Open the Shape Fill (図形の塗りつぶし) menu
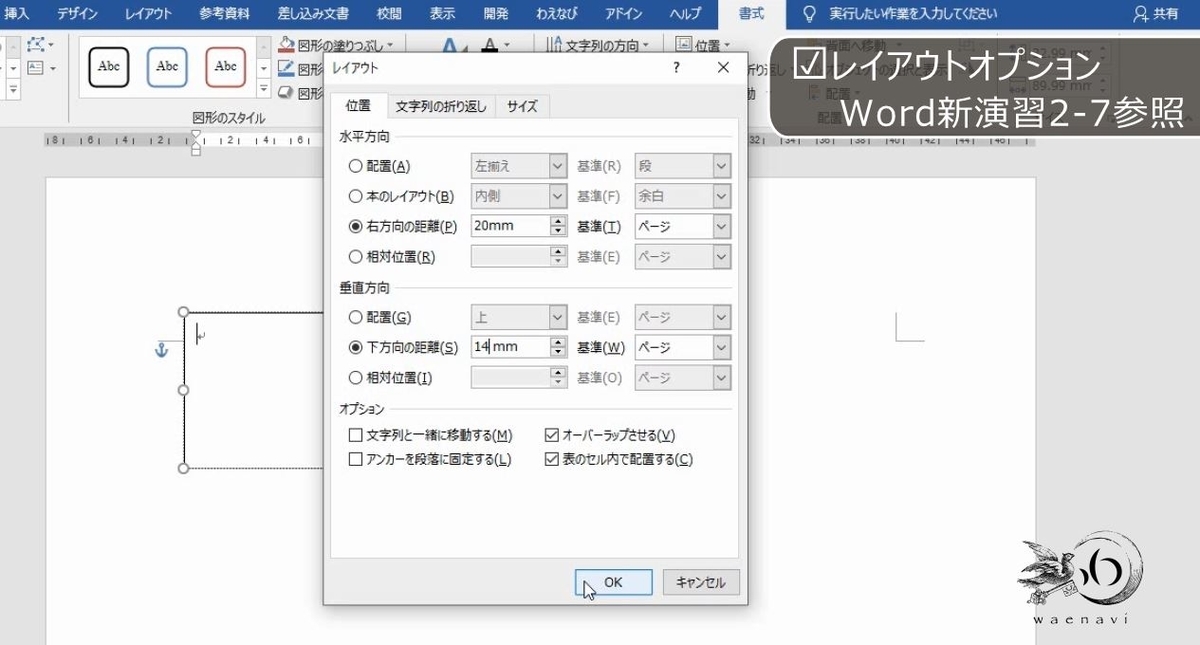1200x645 pixels. click(336, 45)
